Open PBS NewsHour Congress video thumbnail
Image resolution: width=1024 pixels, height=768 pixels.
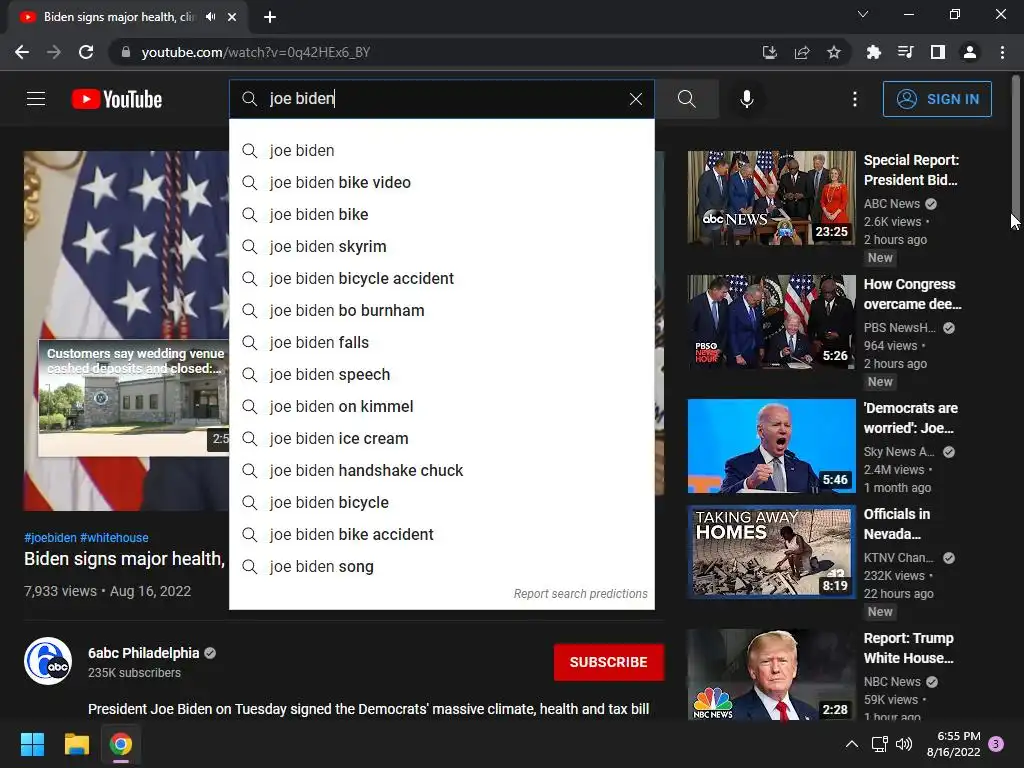[771, 322]
